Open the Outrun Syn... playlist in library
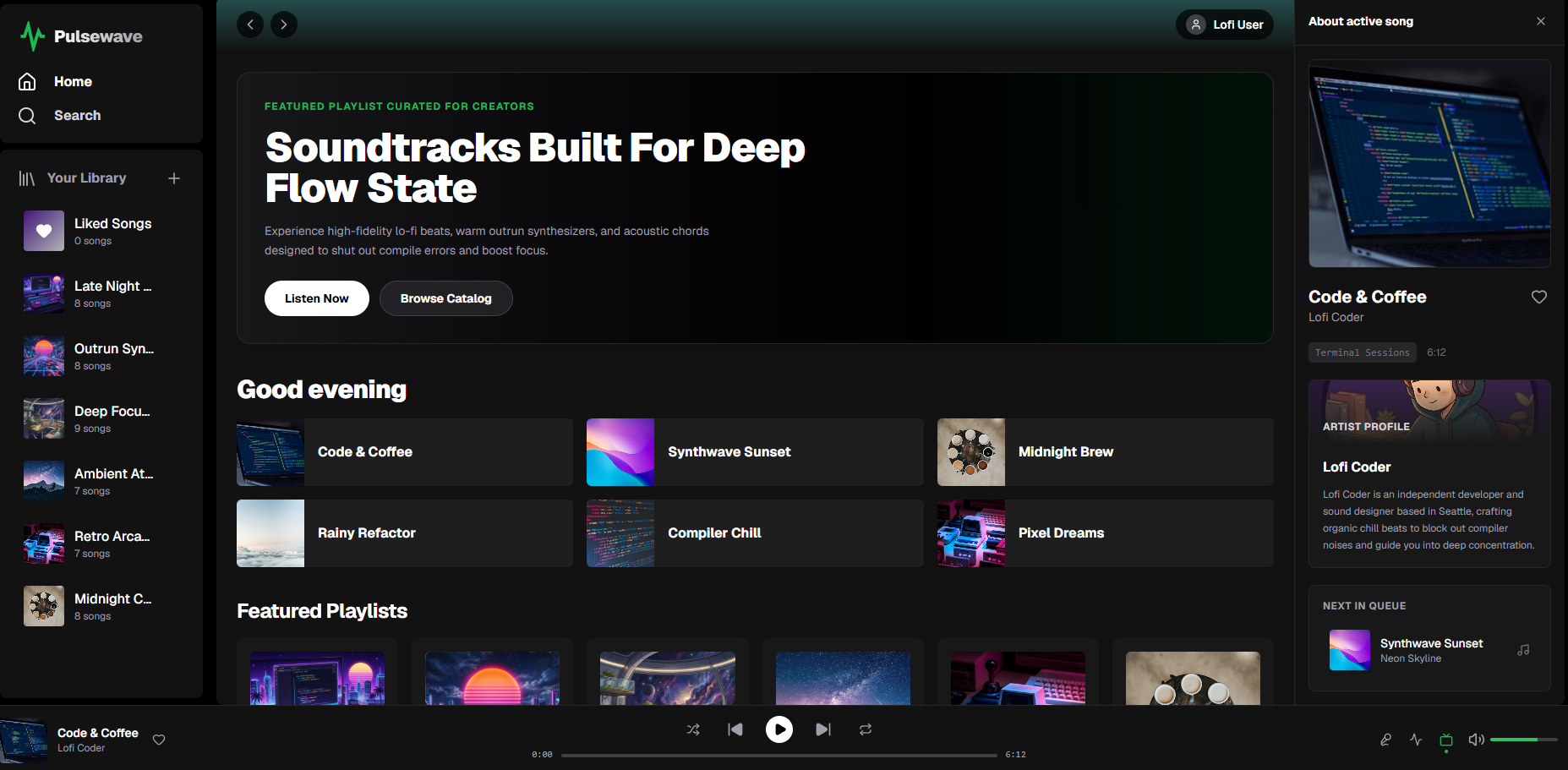This screenshot has width=1568, height=770. coord(101,356)
